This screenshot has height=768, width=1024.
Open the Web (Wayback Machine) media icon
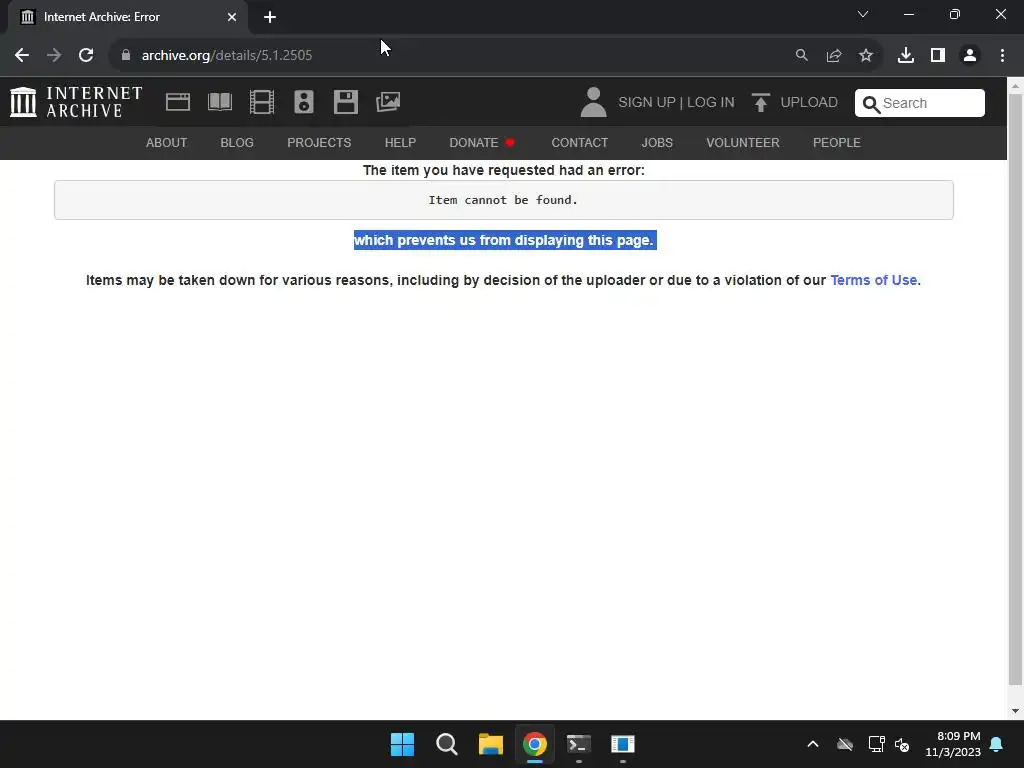[x=178, y=102]
